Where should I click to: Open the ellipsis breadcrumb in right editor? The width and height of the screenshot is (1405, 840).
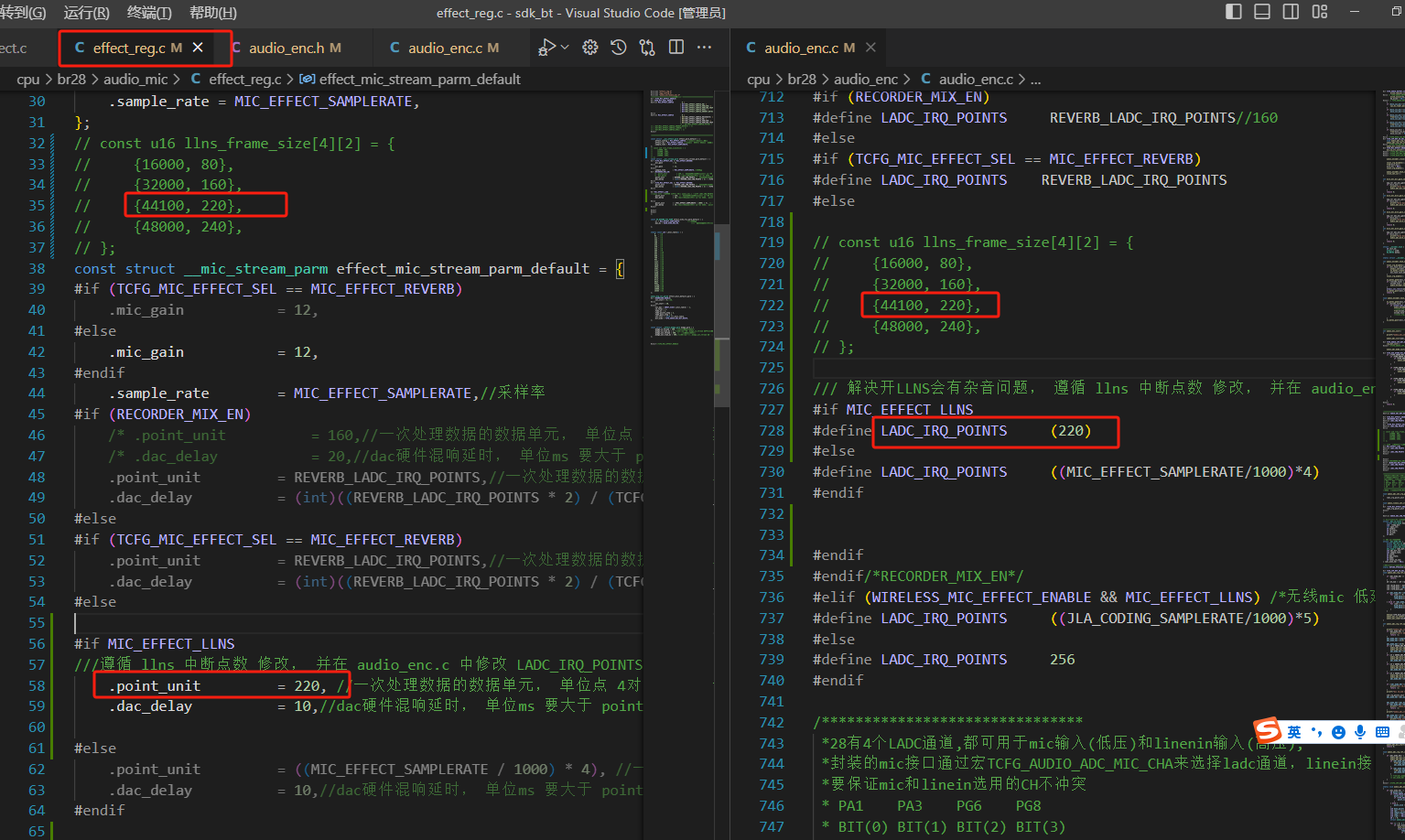[1035, 80]
